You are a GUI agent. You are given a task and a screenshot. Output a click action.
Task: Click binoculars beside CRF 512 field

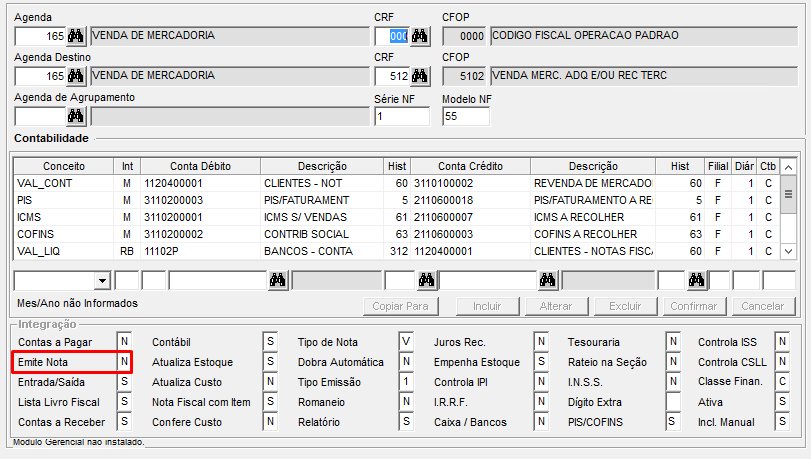(x=419, y=76)
